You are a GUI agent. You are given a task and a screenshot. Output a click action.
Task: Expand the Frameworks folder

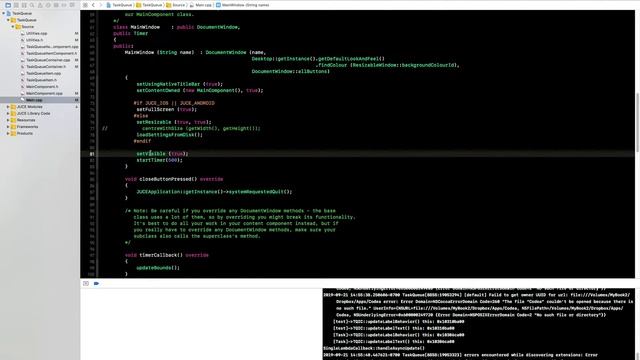click(8, 127)
